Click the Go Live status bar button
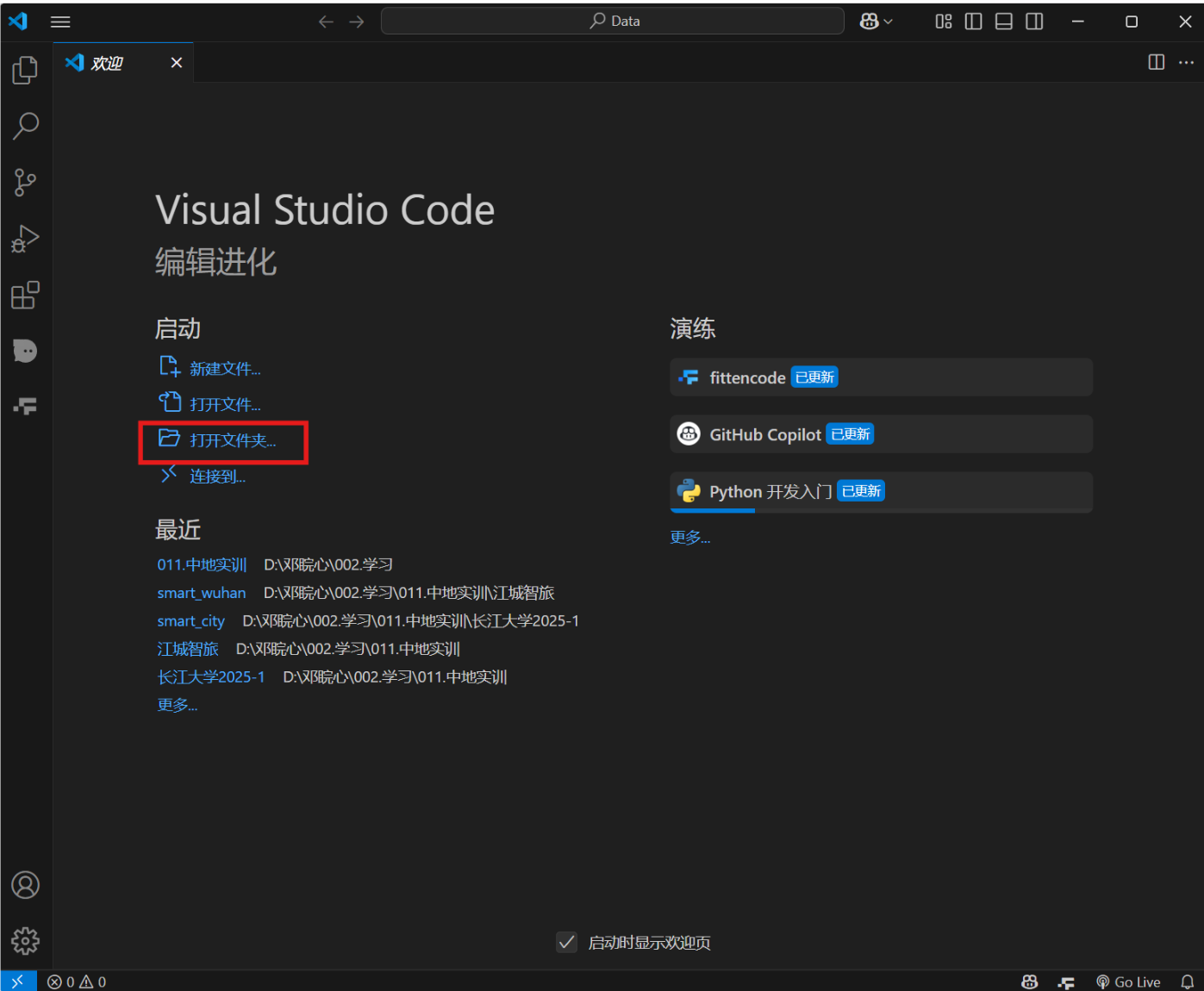Screen dimensions: 1204x991 point(1128,982)
